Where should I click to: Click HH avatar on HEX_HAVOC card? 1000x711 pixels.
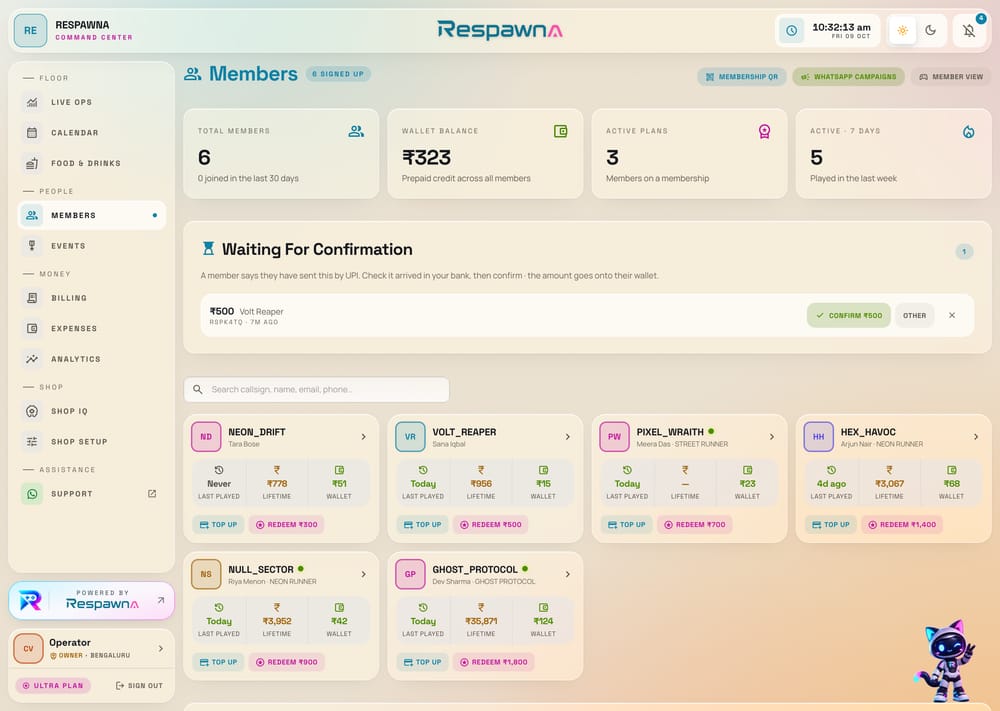point(818,437)
